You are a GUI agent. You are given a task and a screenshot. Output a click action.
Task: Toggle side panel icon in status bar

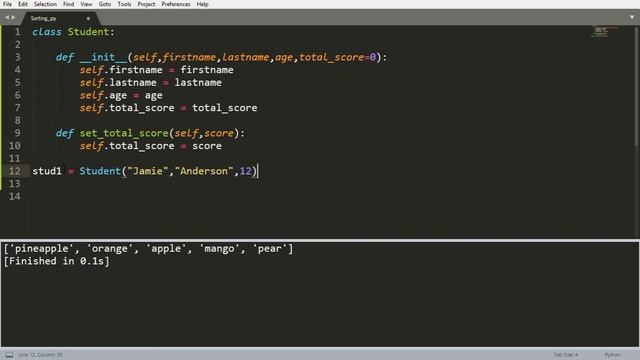tap(9, 355)
